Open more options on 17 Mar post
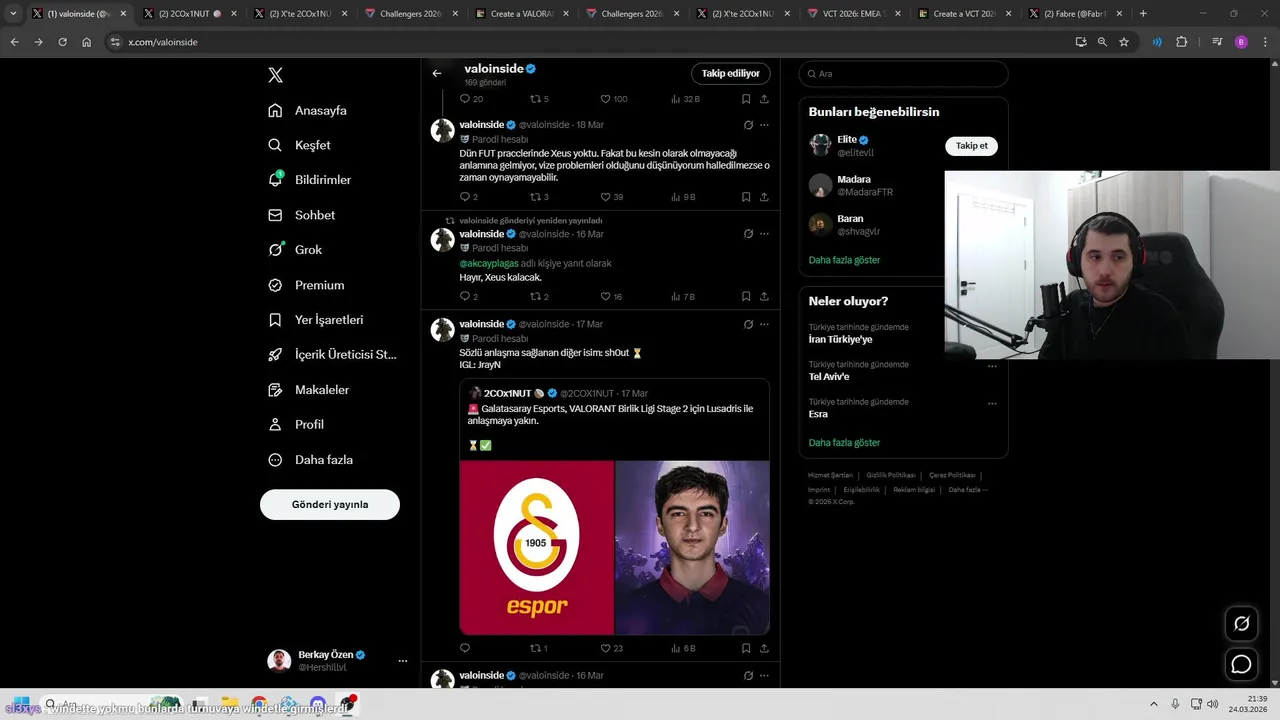Image resolution: width=1280 pixels, height=720 pixels. 764,324
